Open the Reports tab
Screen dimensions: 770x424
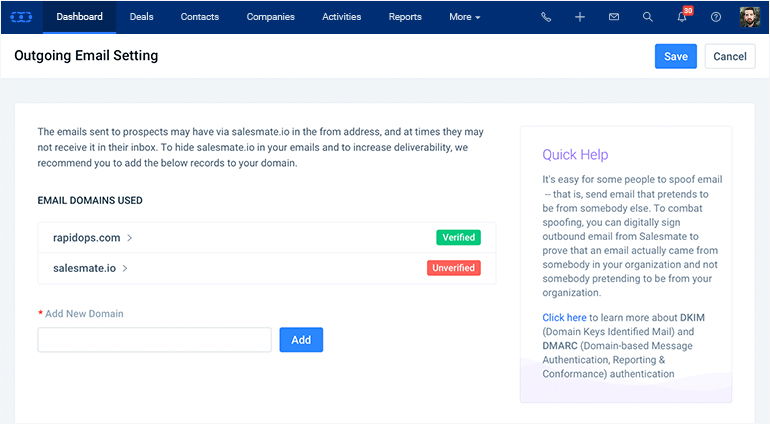(x=405, y=17)
